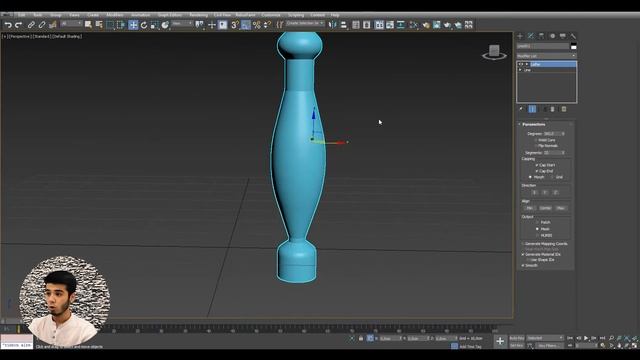640x360 pixels.
Task: Open the Reference Coordinate System dropdown
Action: click(x=182, y=24)
